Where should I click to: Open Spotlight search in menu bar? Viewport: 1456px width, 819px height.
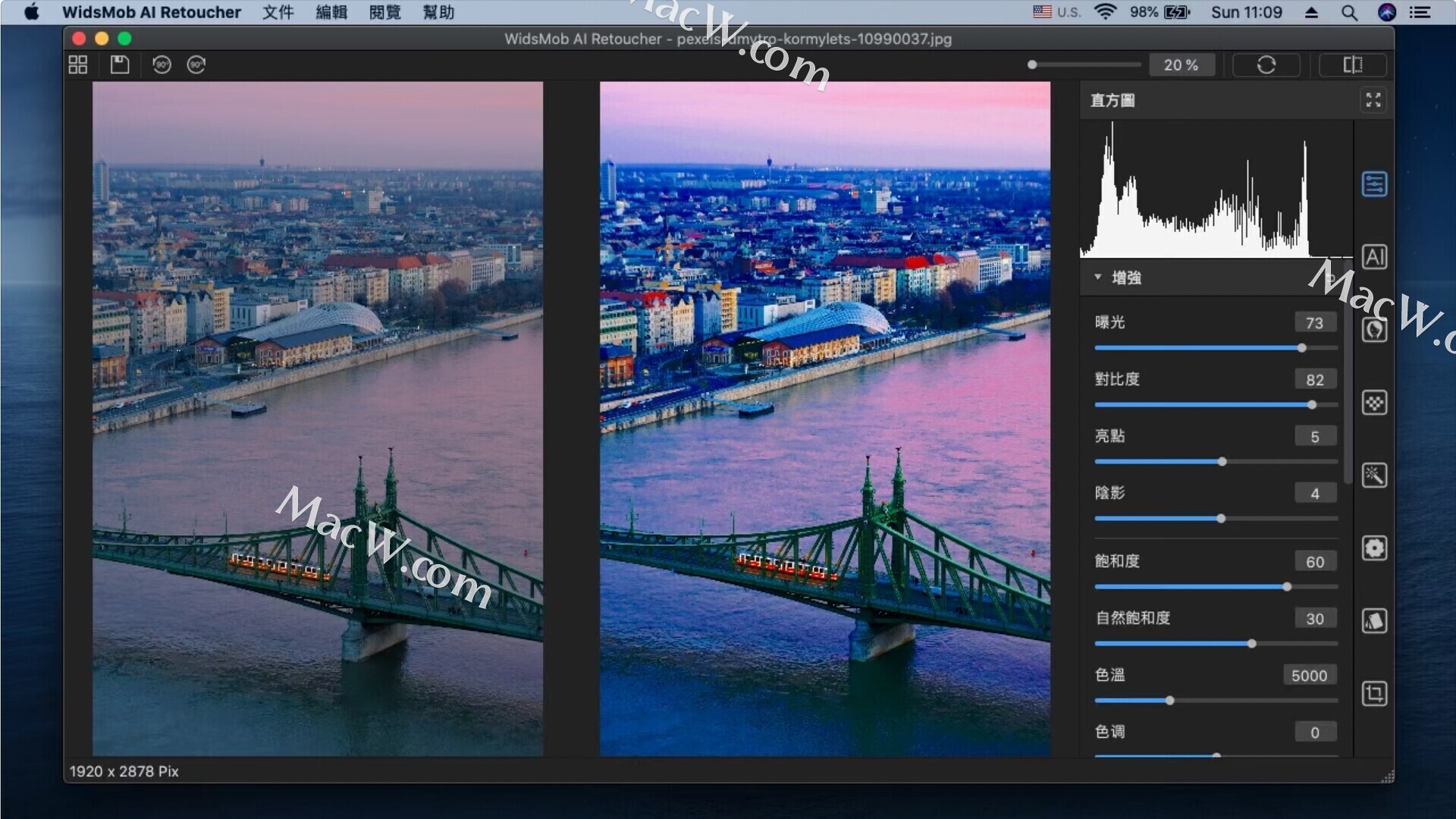click(x=1349, y=12)
